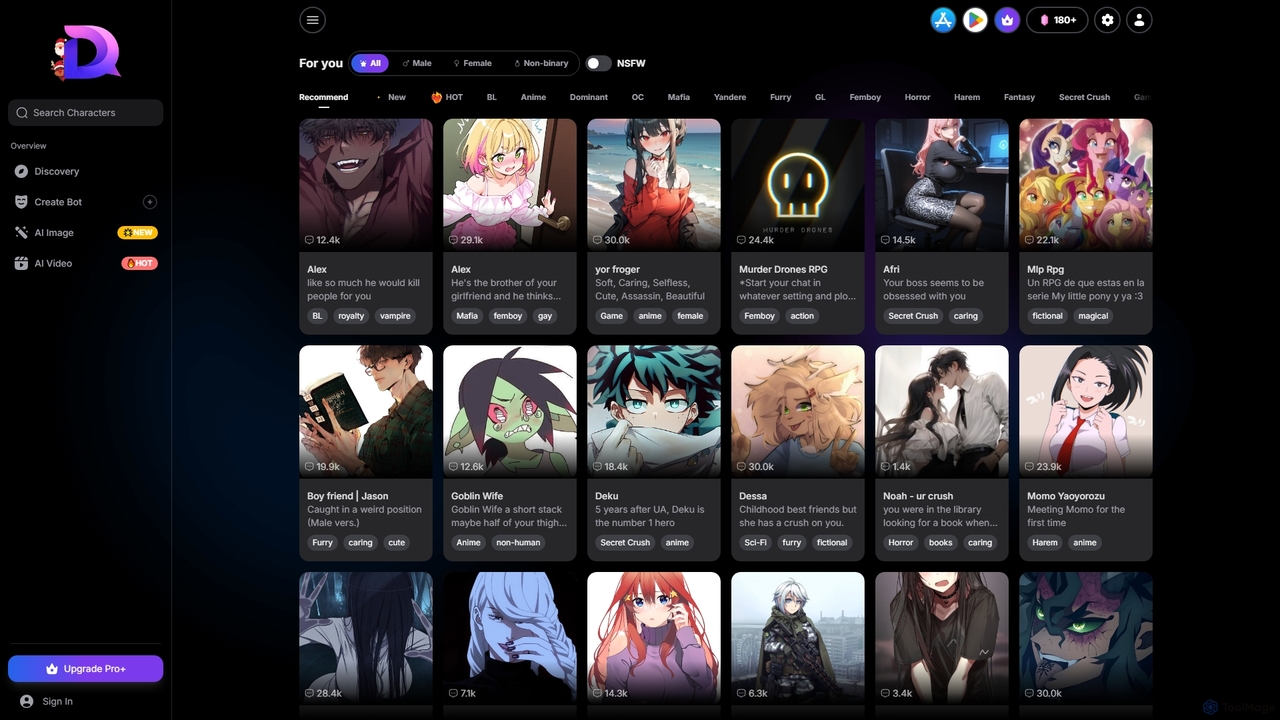The width and height of the screenshot is (1280, 720).
Task: Select the Male gender filter
Action: coord(417,63)
